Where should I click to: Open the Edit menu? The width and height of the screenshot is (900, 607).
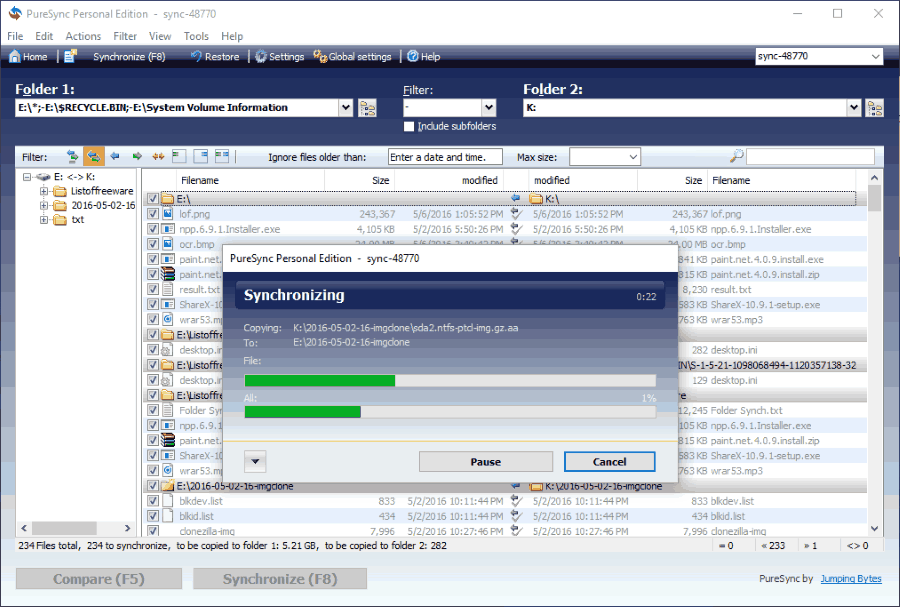point(44,36)
